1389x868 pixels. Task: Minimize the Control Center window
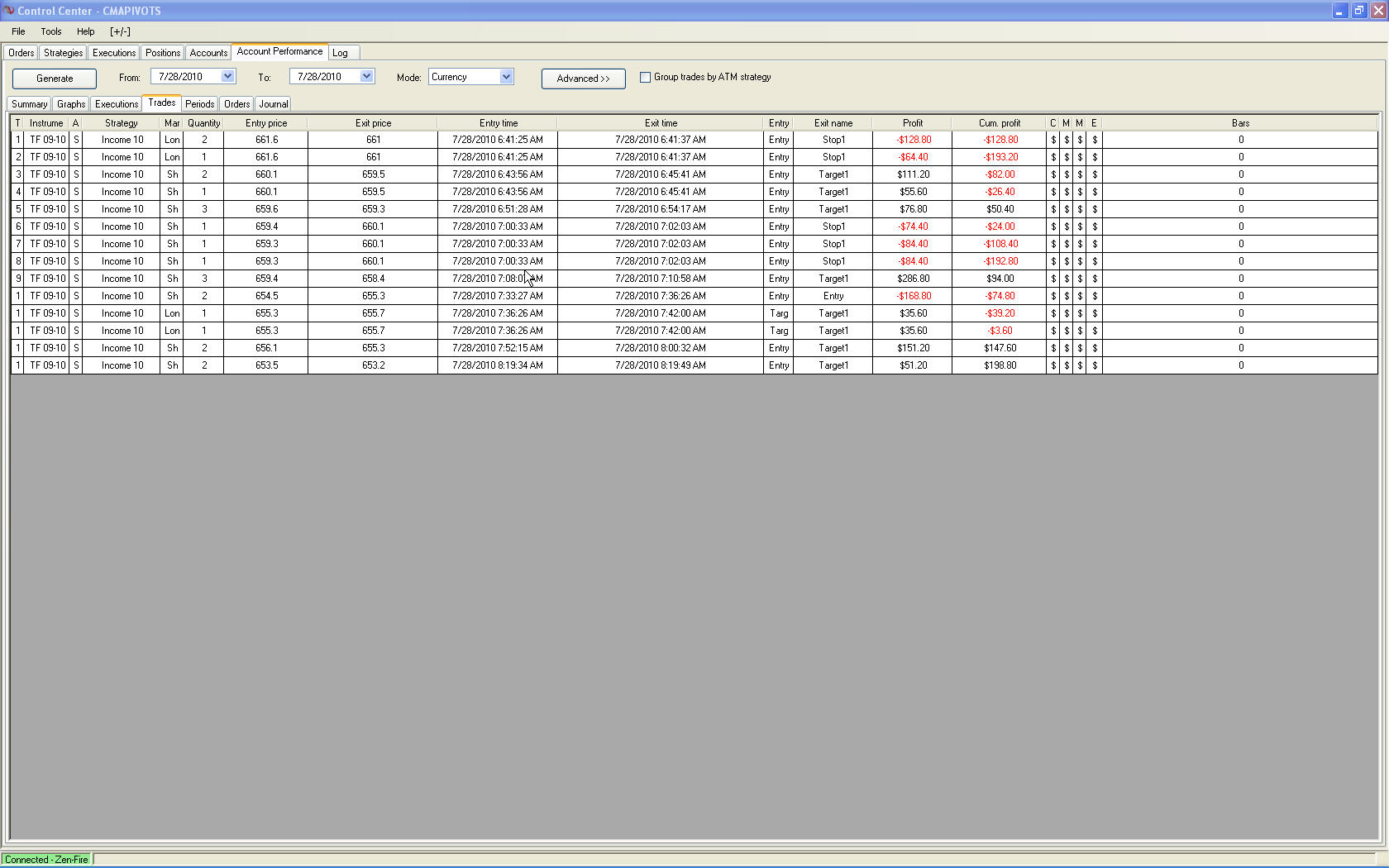point(1340,11)
